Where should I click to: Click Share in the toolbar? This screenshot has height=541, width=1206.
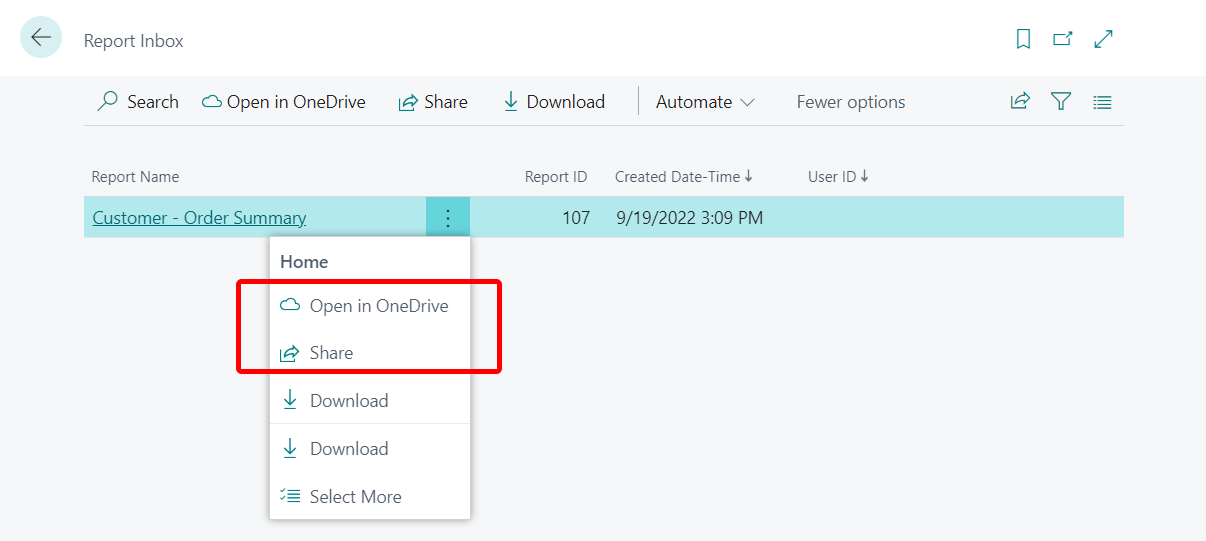click(433, 102)
